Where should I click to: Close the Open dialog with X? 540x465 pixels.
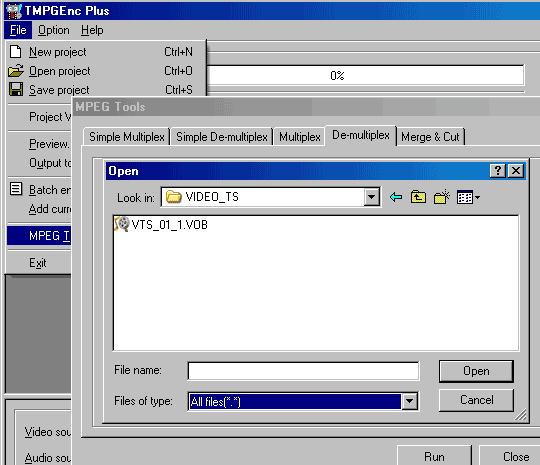(516, 170)
